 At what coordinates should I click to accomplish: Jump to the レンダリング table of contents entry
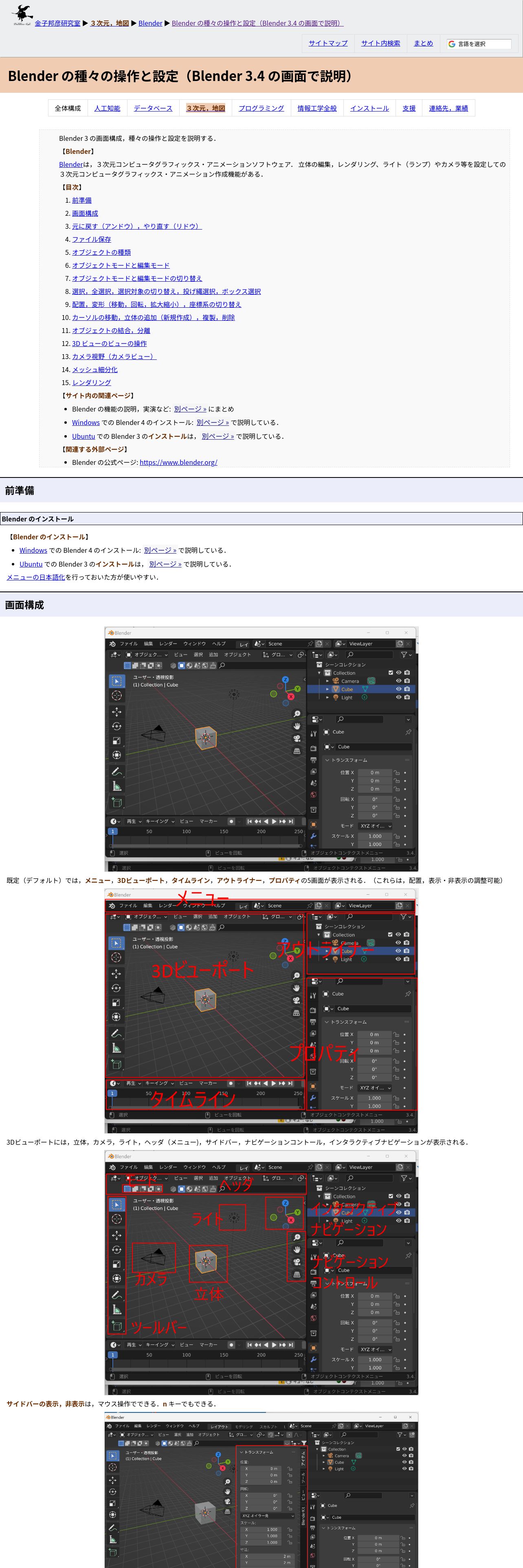click(91, 383)
